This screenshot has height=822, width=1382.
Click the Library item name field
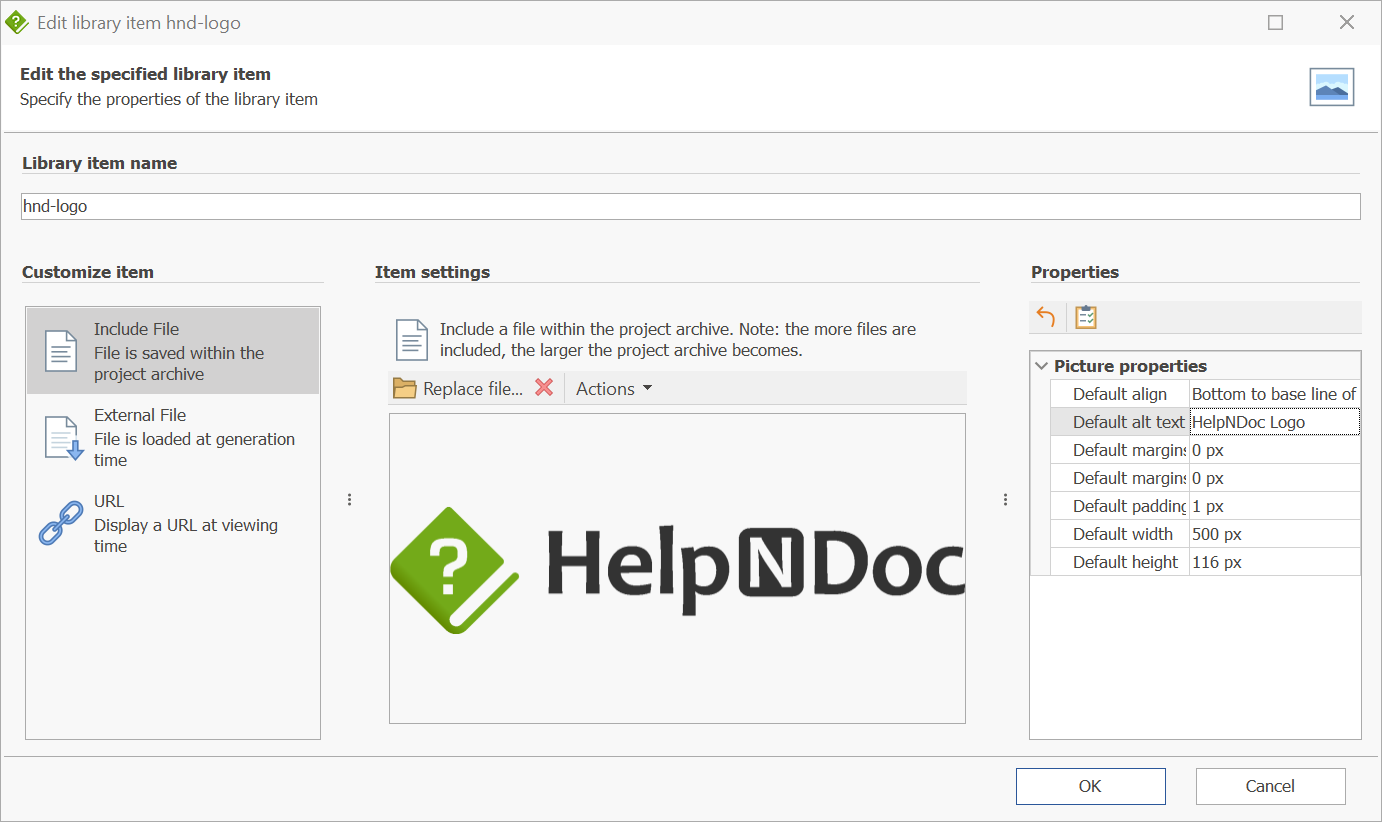(x=691, y=206)
